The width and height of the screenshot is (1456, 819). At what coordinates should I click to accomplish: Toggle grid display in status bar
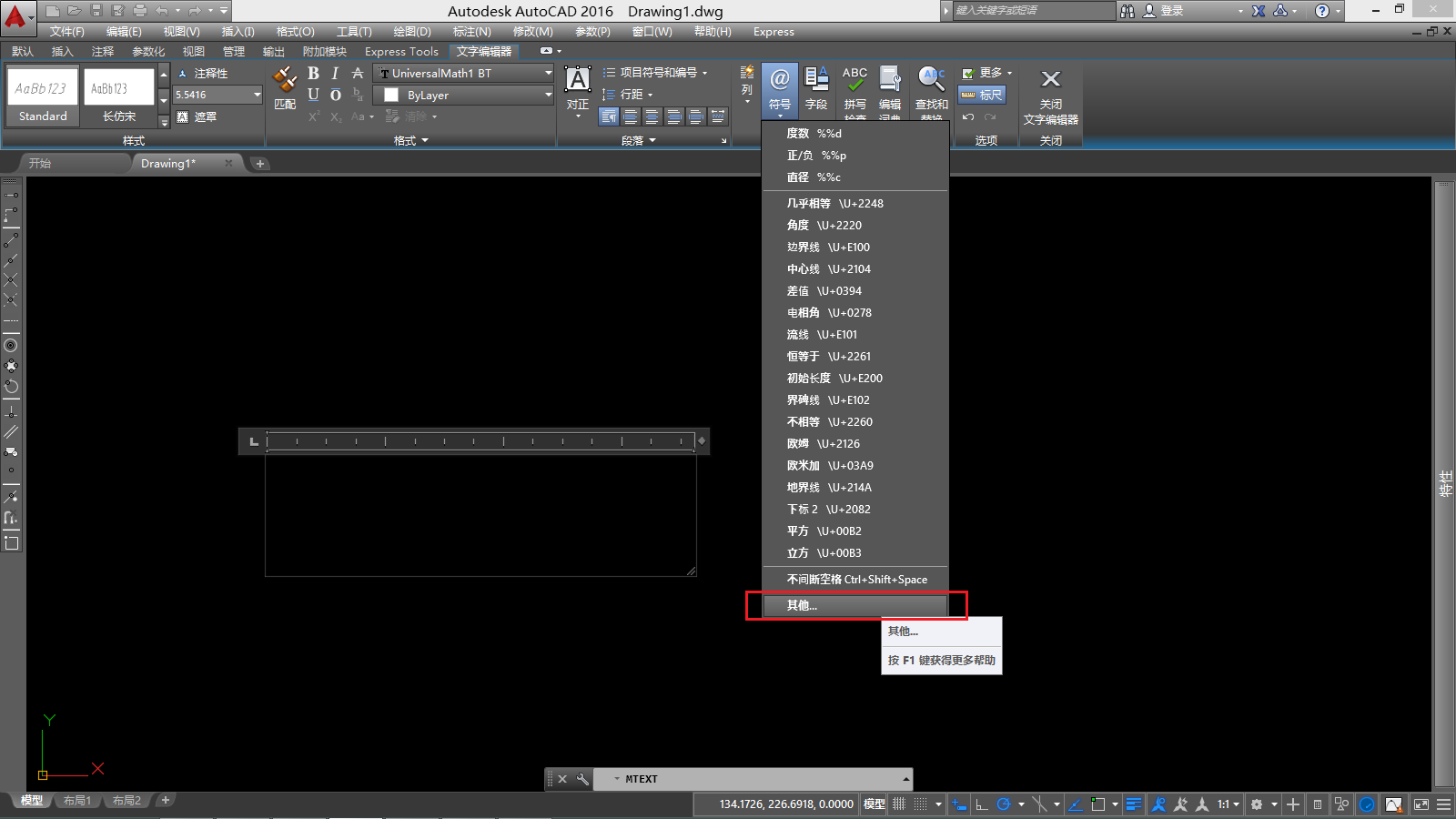(899, 804)
